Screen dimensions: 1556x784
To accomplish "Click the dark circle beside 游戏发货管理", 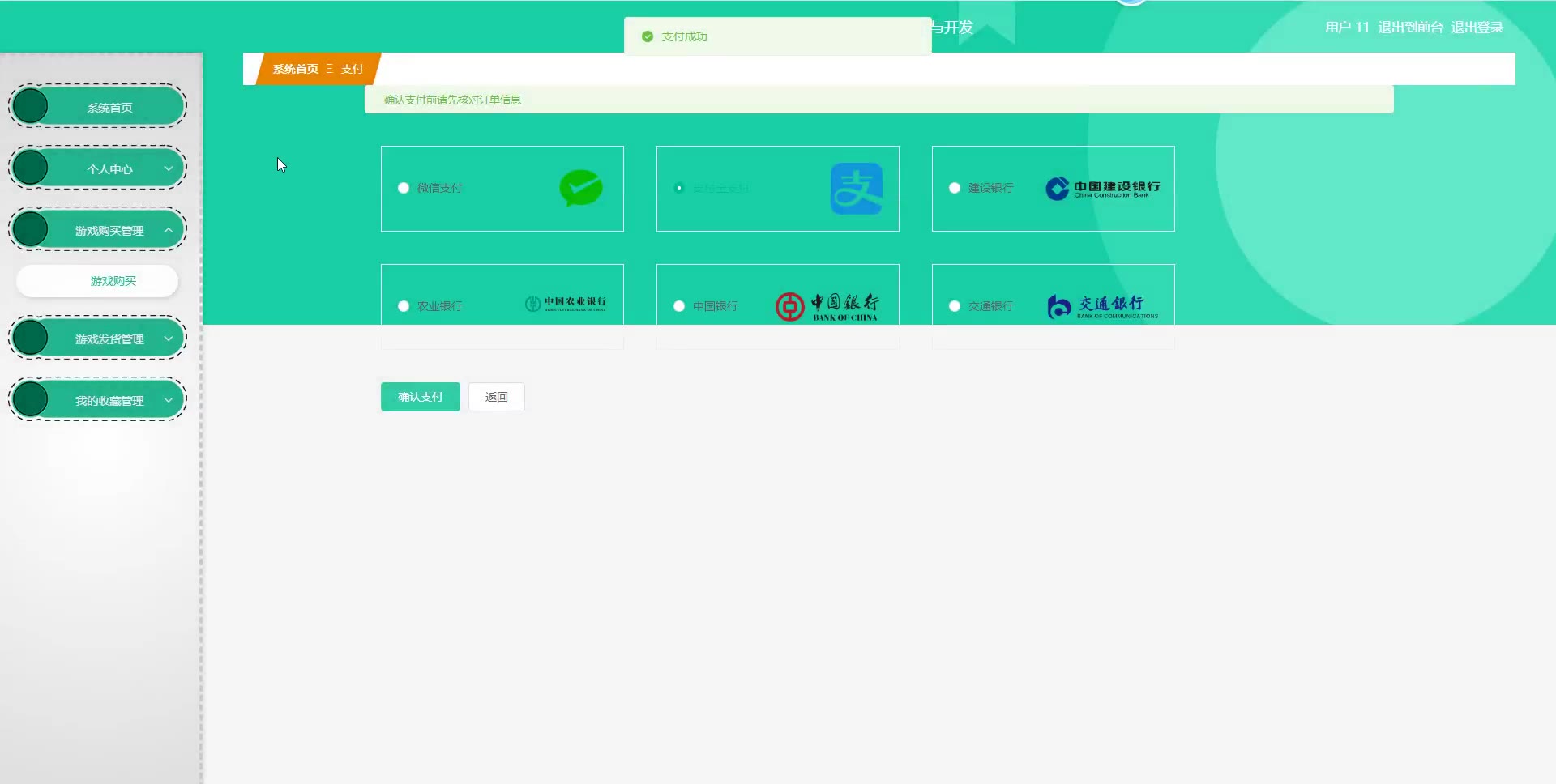I will click(31, 338).
